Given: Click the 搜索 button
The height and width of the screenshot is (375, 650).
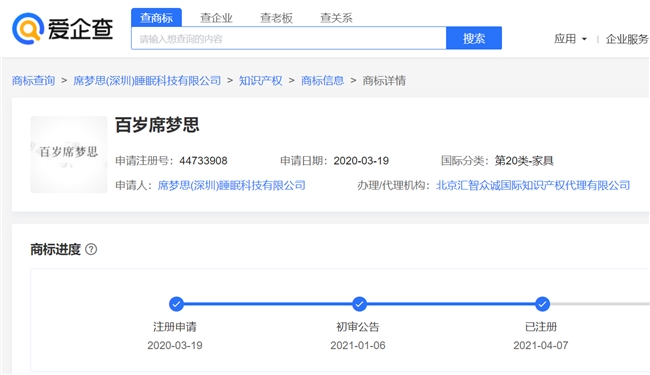Looking at the screenshot, I should point(474,38).
